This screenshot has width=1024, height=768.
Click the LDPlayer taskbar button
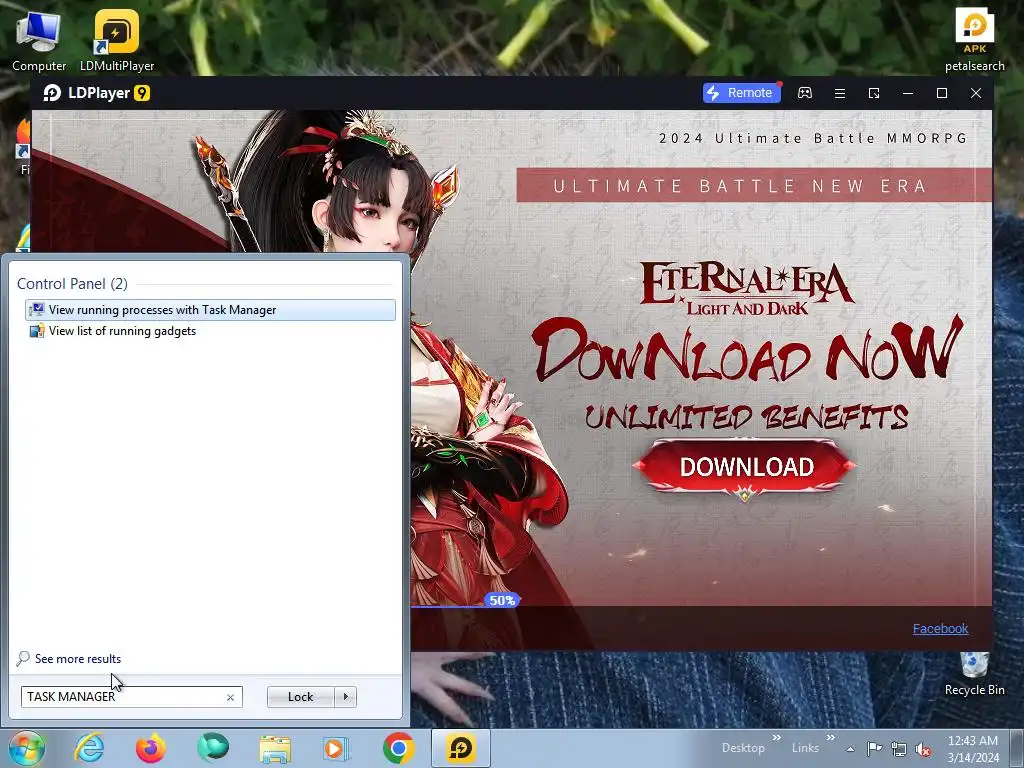pyautogui.click(x=460, y=748)
